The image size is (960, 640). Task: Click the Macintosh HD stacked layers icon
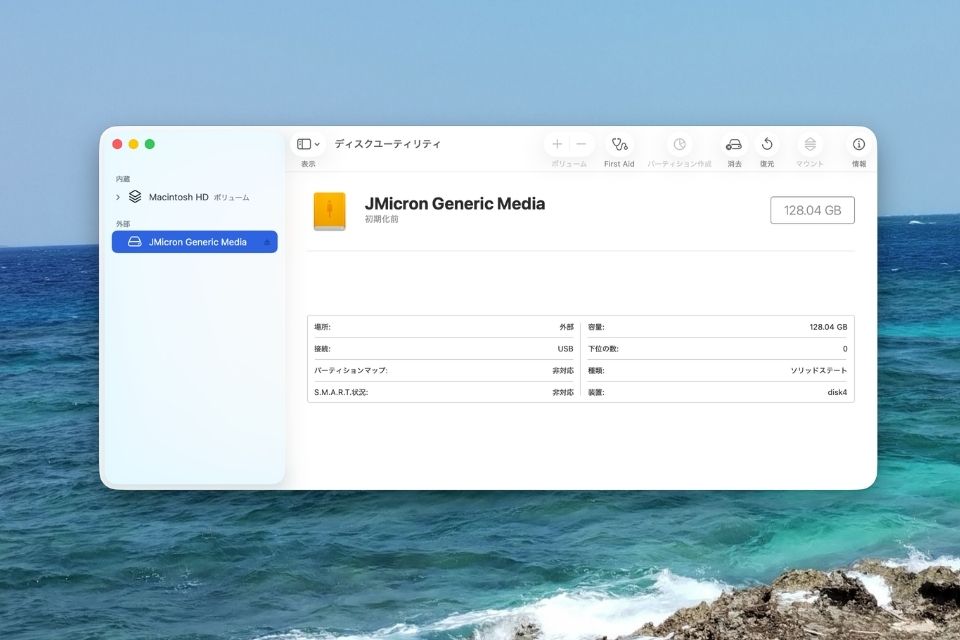pyautogui.click(x=135, y=197)
